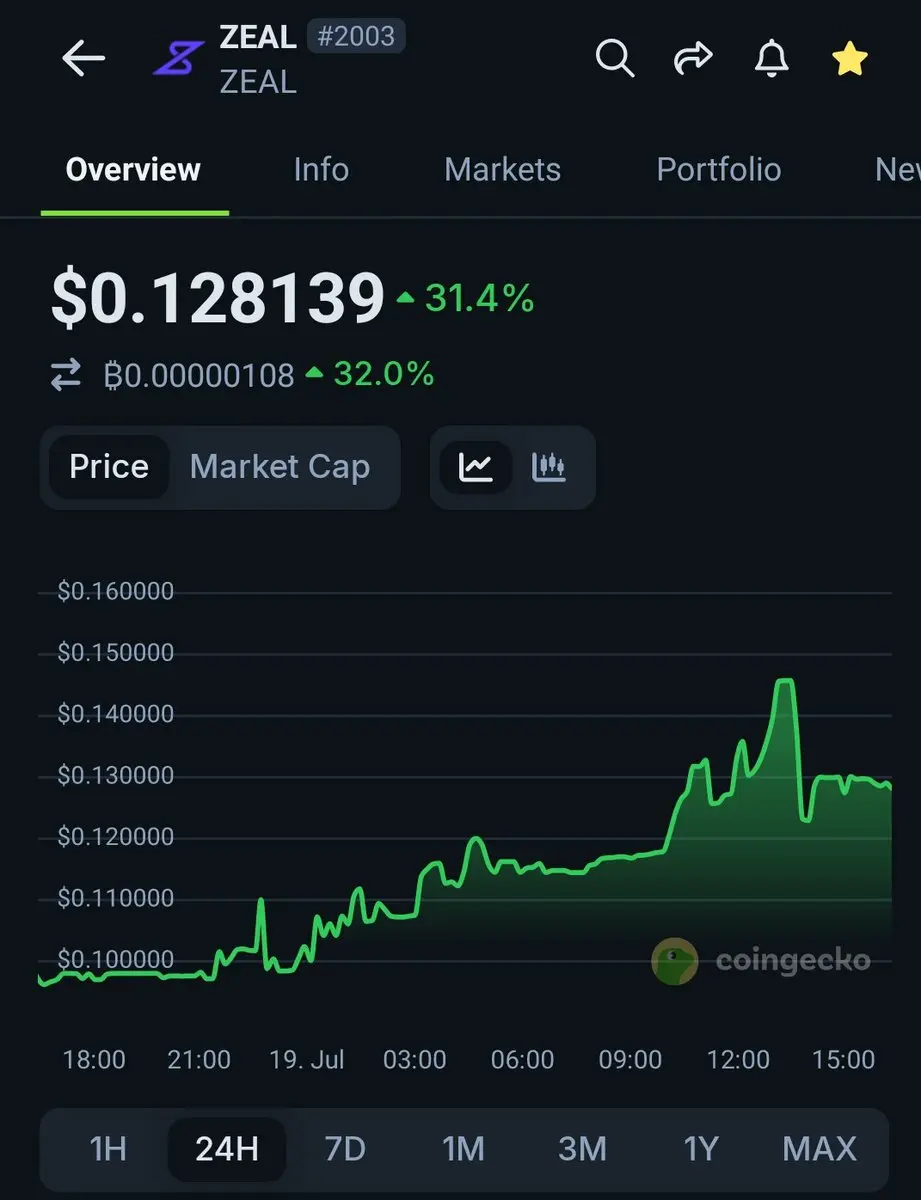Tap the back arrow icon
Image resolution: width=921 pixels, height=1200 pixels.
[x=83, y=59]
